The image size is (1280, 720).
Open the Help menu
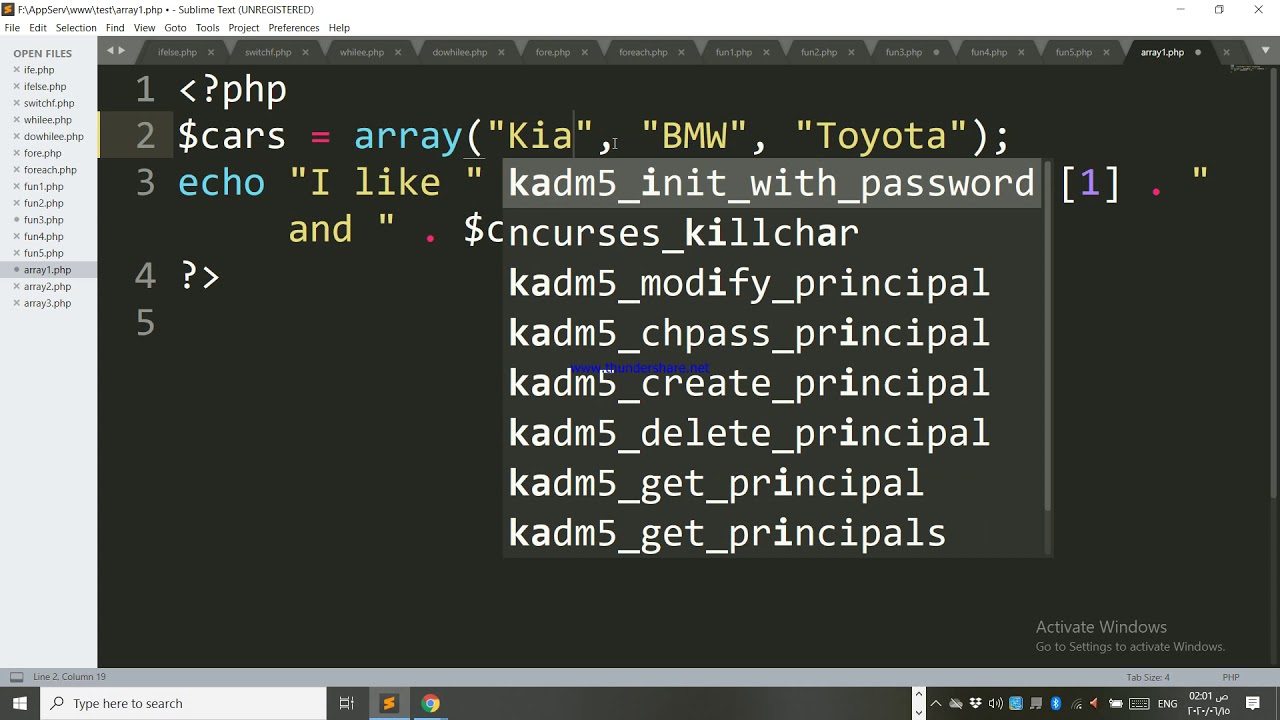coord(339,28)
